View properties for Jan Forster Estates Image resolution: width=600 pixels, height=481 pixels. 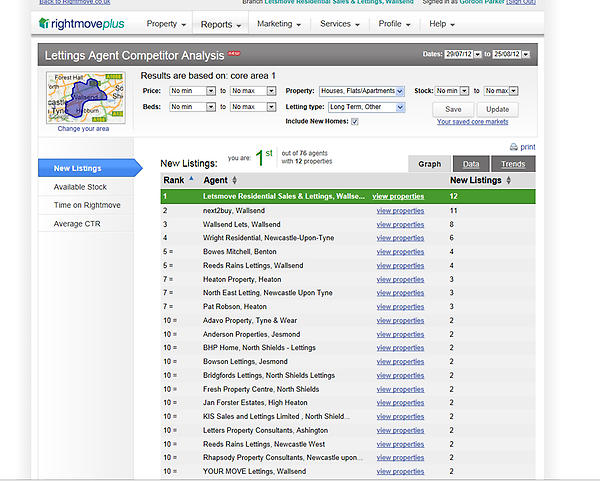pos(400,403)
